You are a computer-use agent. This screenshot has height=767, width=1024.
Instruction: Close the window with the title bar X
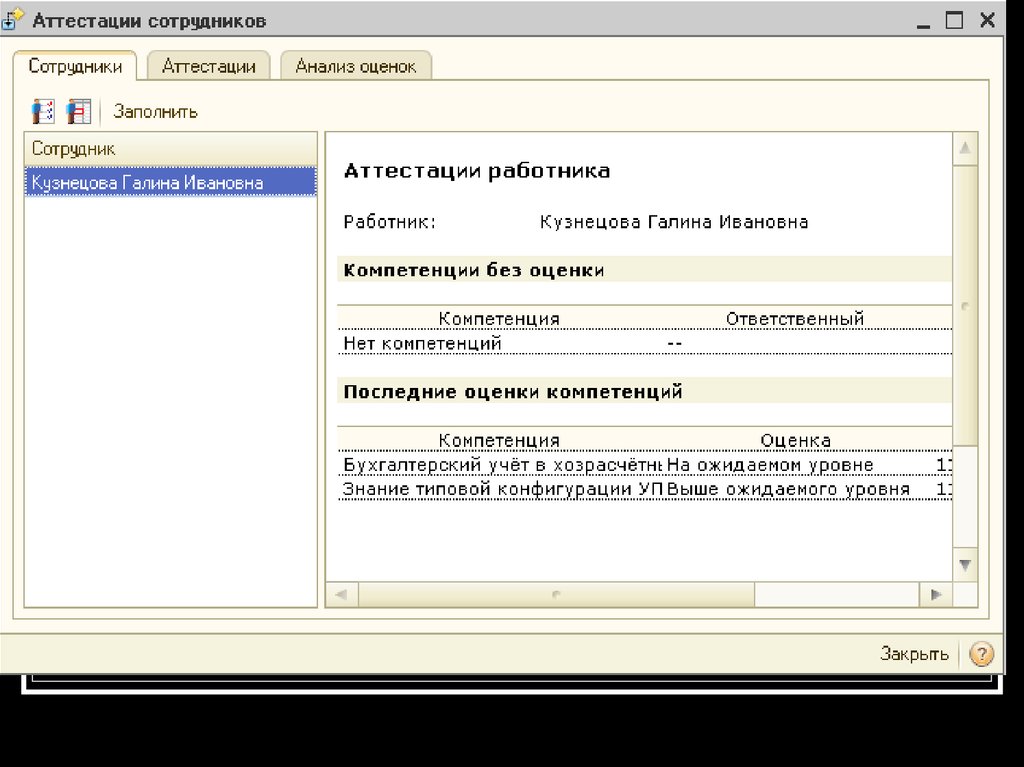(x=988, y=20)
